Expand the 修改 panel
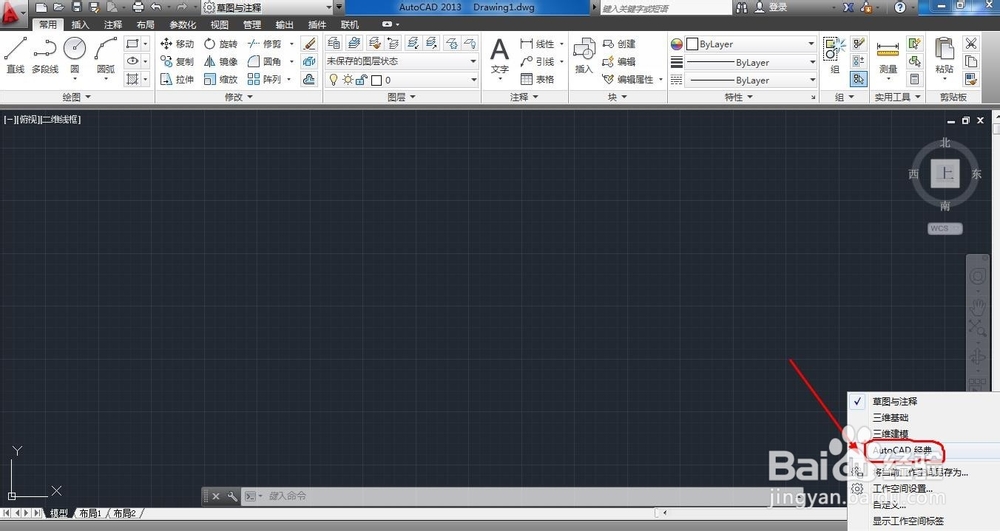Image resolution: width=1000 pixels, height=531 pixels. coord(239,97)
